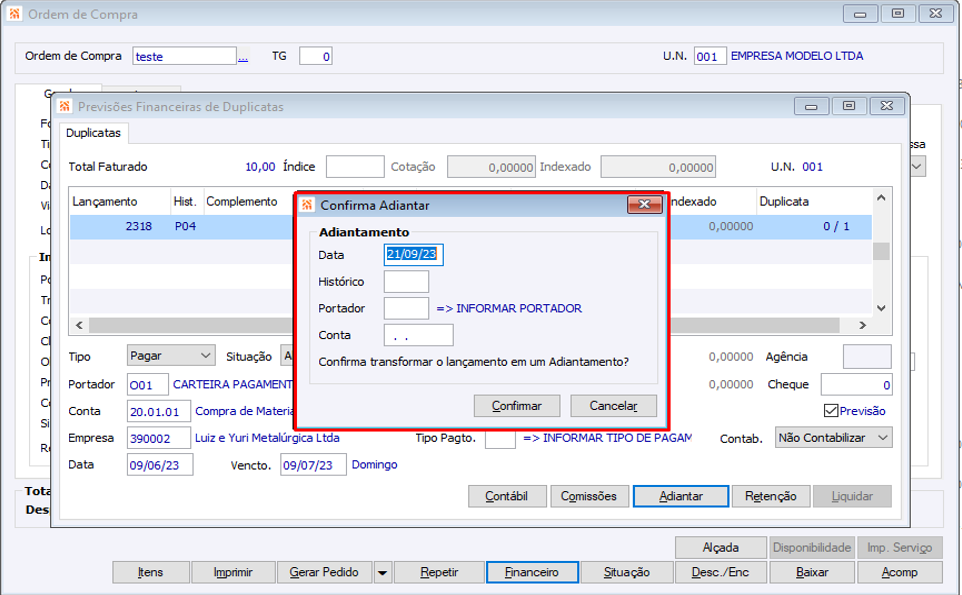
Task: Click the Adiantar button
Action: tap(681, 496)
